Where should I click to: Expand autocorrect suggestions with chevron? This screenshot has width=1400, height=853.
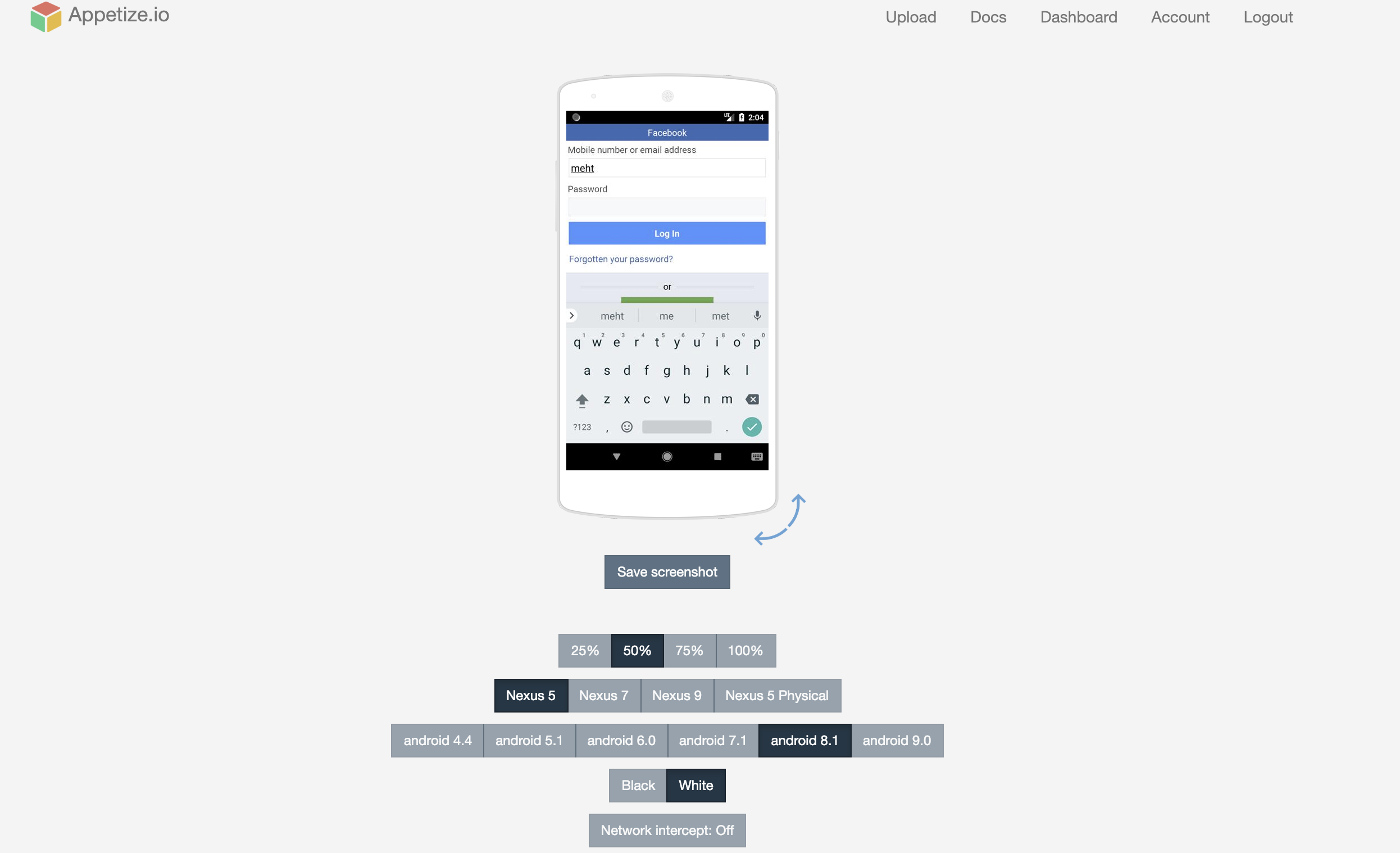572,315
